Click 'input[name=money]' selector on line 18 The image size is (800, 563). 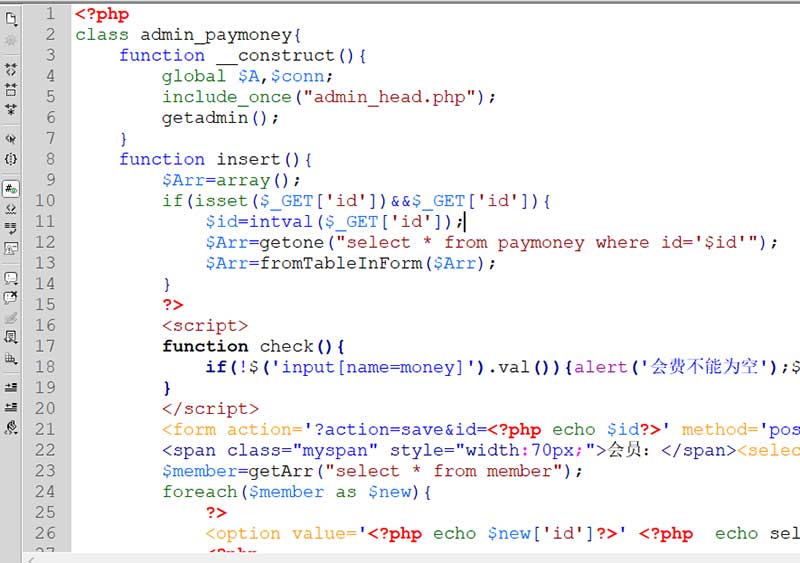coord(372,367)
